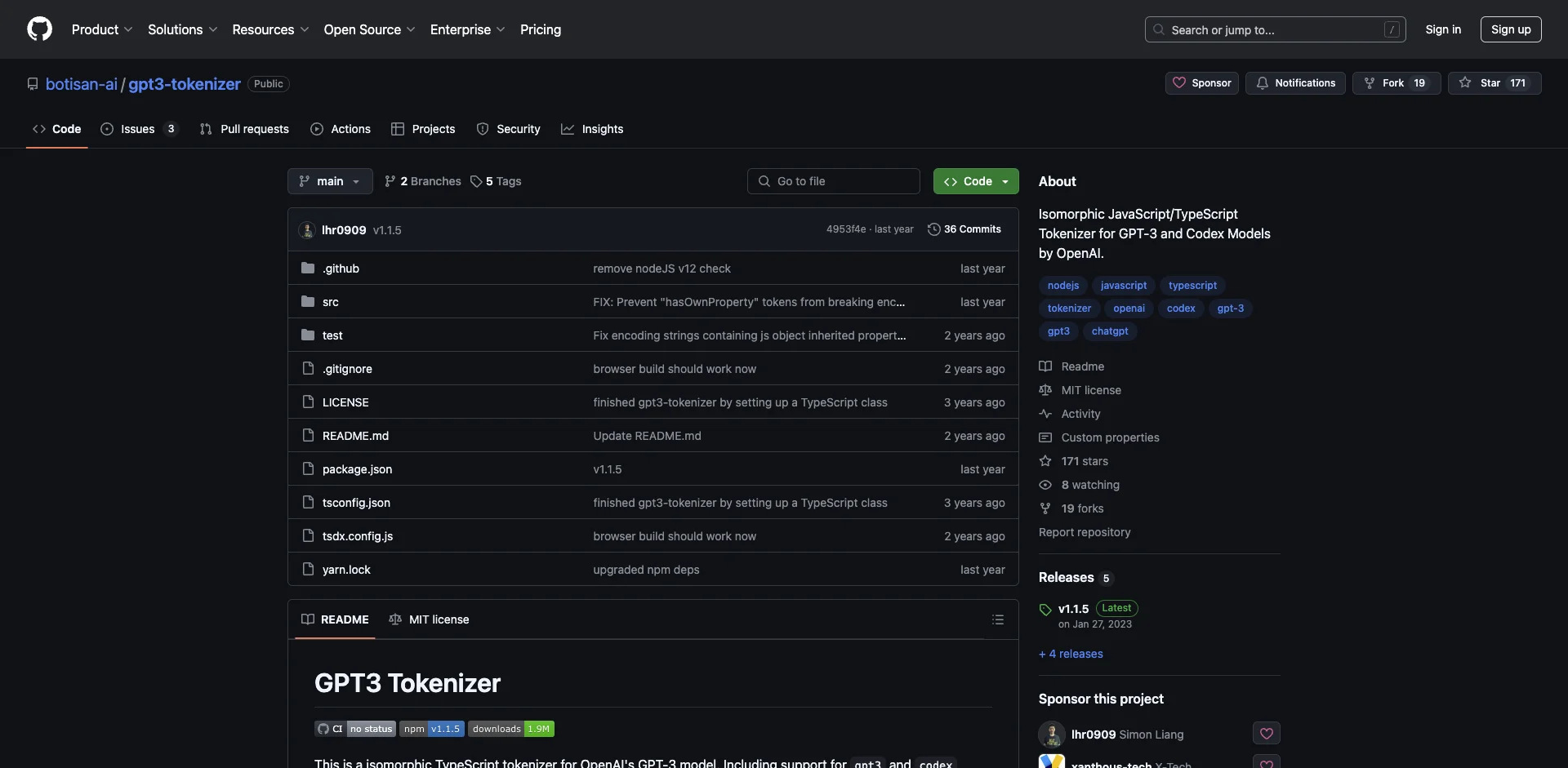The width and height of the screenshot is (1568, 768).
Task: Click the stars icon beside 171 stars
Action: 1045,461
